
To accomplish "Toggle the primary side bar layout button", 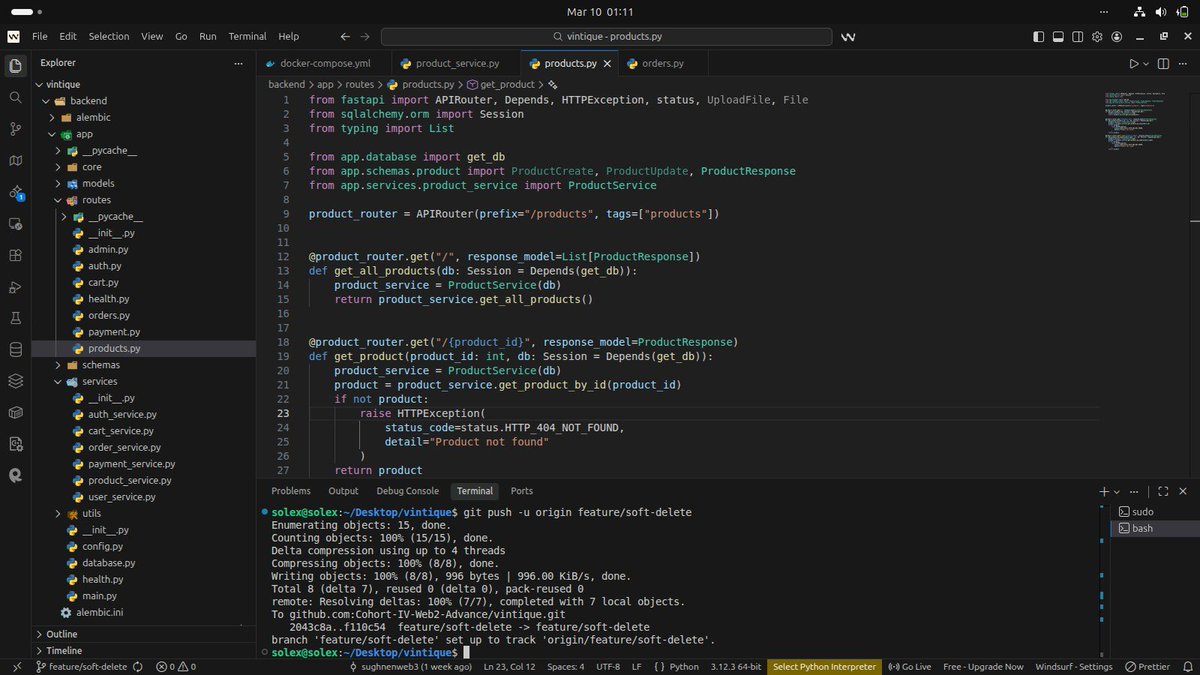I will 1040,36.
